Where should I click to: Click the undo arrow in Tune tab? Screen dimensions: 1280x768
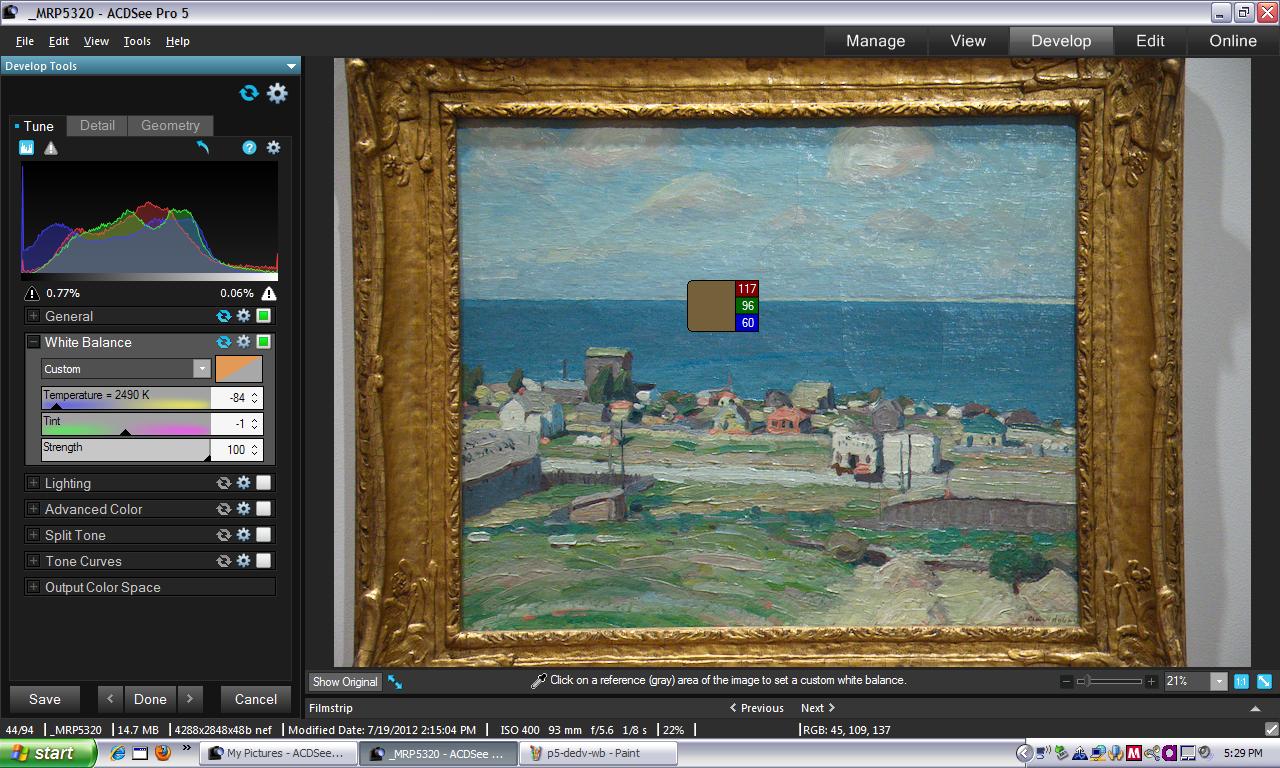[203, 148]
